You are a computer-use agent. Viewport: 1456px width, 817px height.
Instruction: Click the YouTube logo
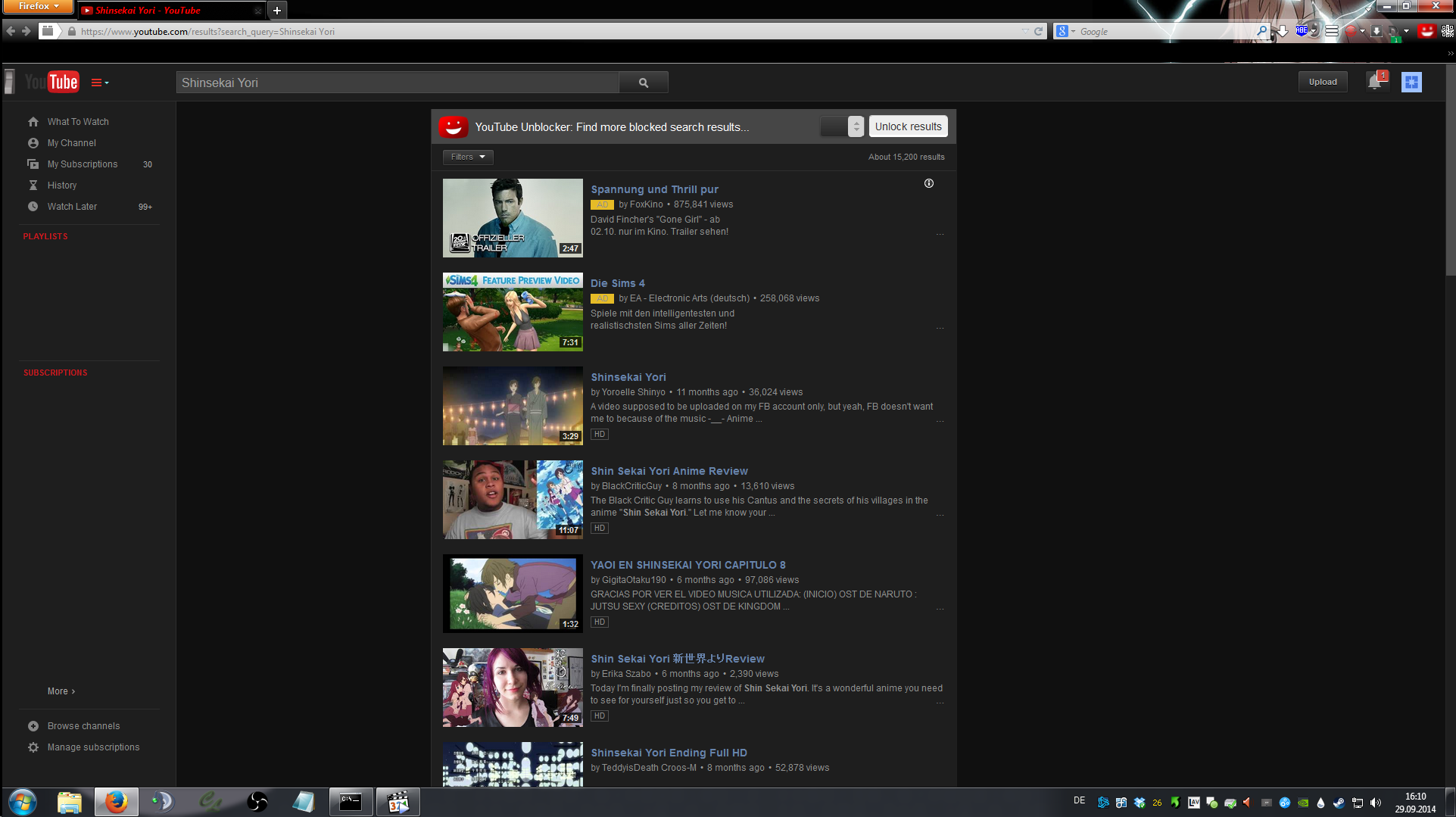(x=51, y=82)
